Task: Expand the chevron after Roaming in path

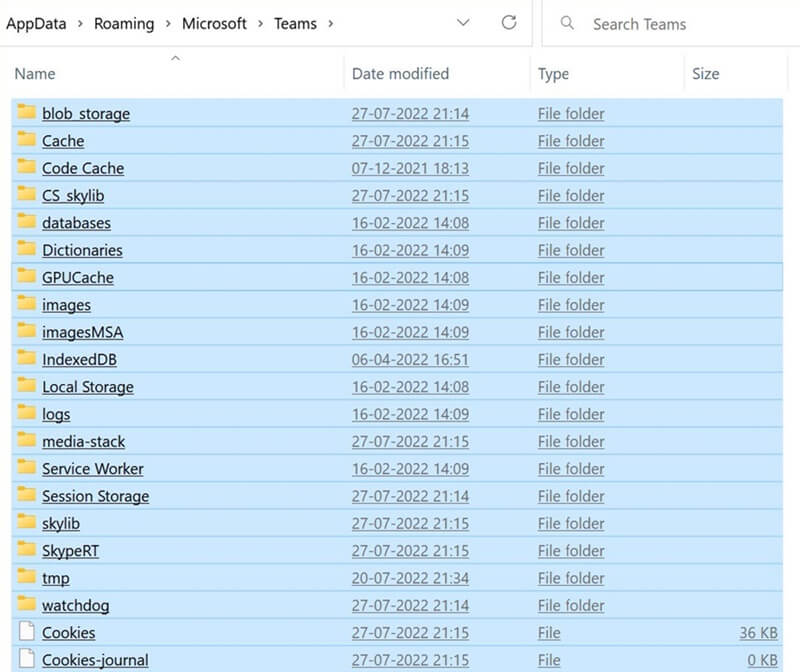Action: [x=168, y=23]
